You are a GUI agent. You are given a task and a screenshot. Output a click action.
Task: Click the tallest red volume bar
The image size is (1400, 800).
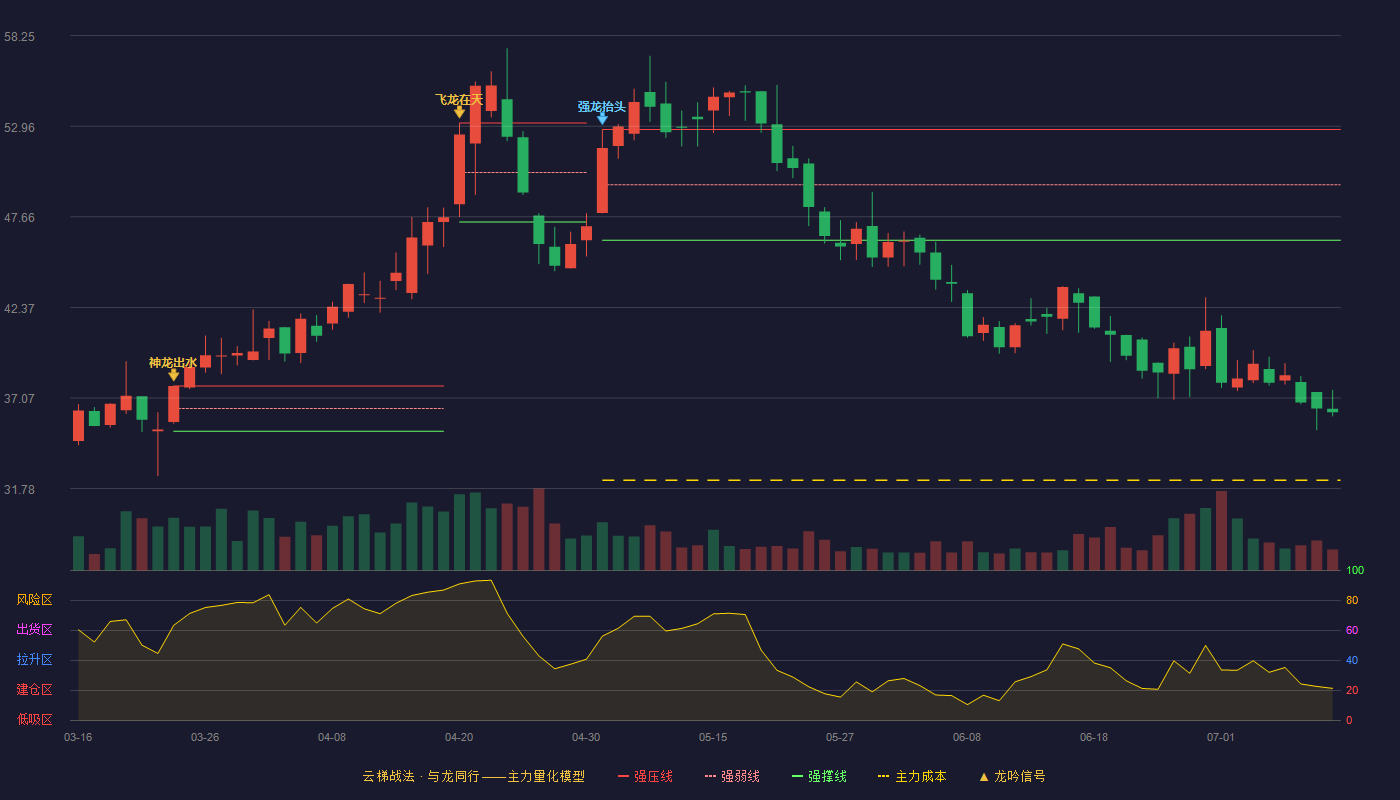pos(539,529)
